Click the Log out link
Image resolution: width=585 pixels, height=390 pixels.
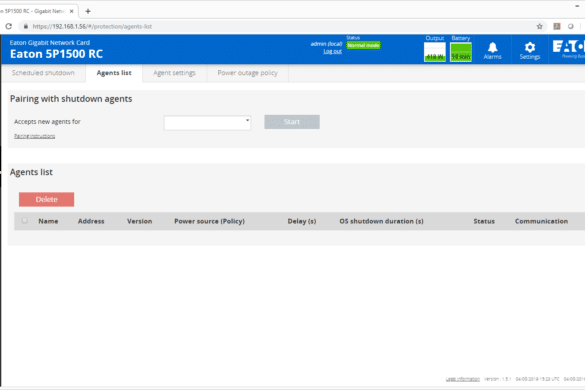click(x=332, y=52)
